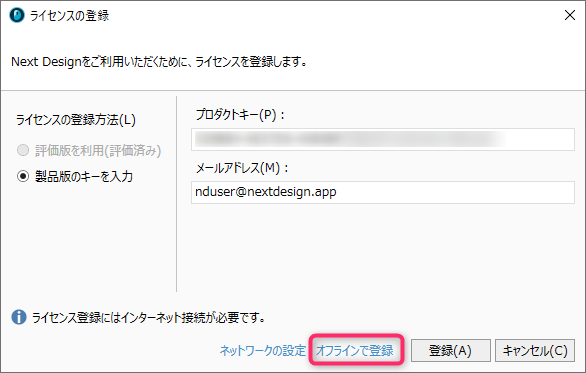Viewport: 586px width, 373px height.
Task: Open オフラインで登録 link
Action: [x=355, y=351]
